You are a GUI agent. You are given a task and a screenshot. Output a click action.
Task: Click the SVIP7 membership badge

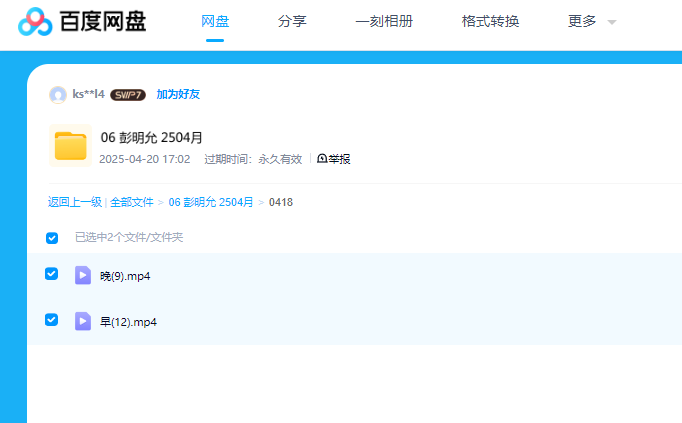[x=128, y=95]
